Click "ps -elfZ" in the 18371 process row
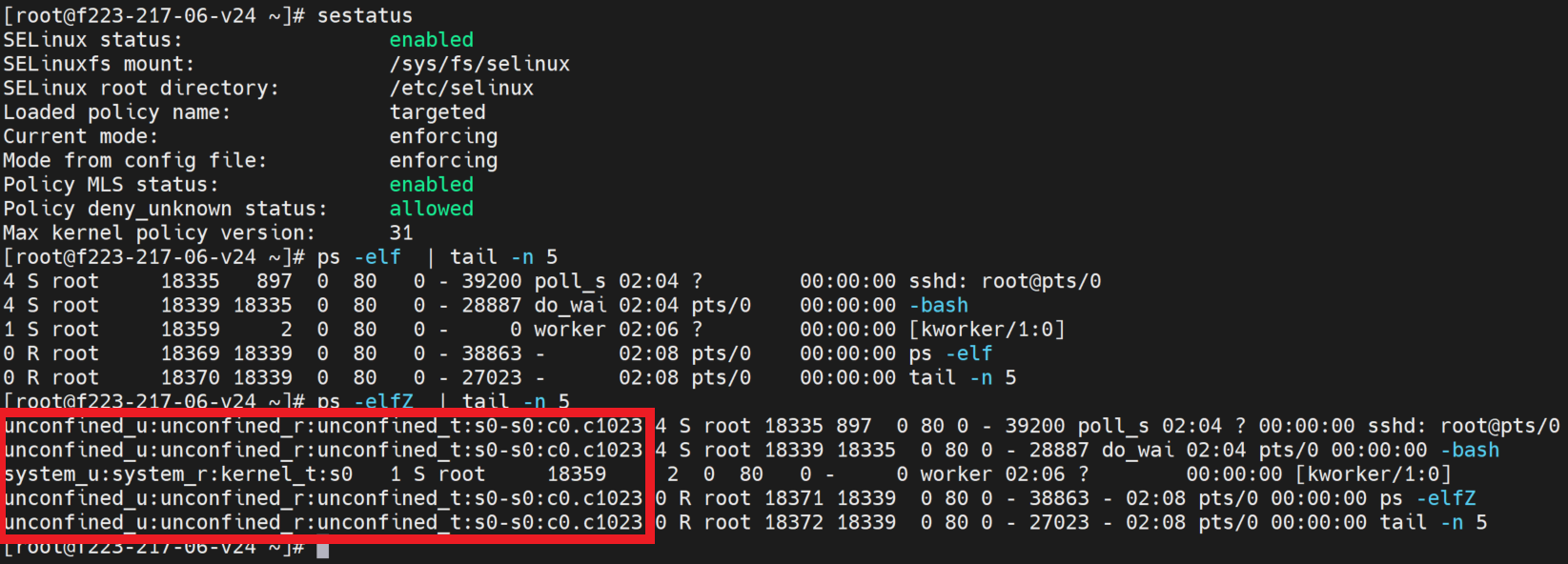The image size is (1568, 564). pos(1427,498)
